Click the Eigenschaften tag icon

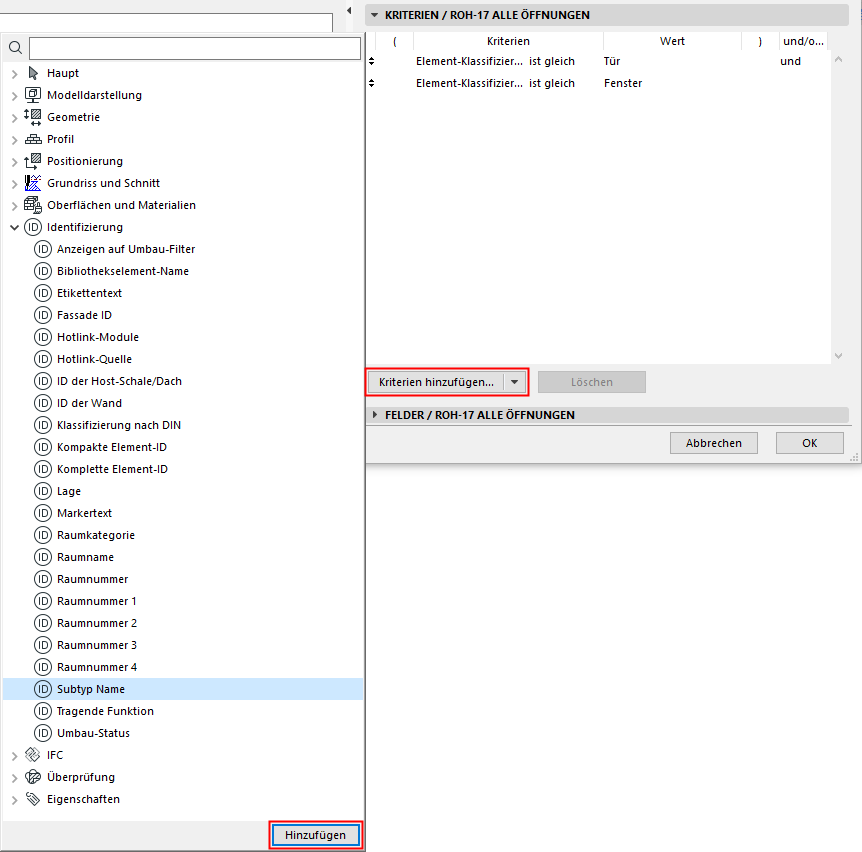point(33,799)
